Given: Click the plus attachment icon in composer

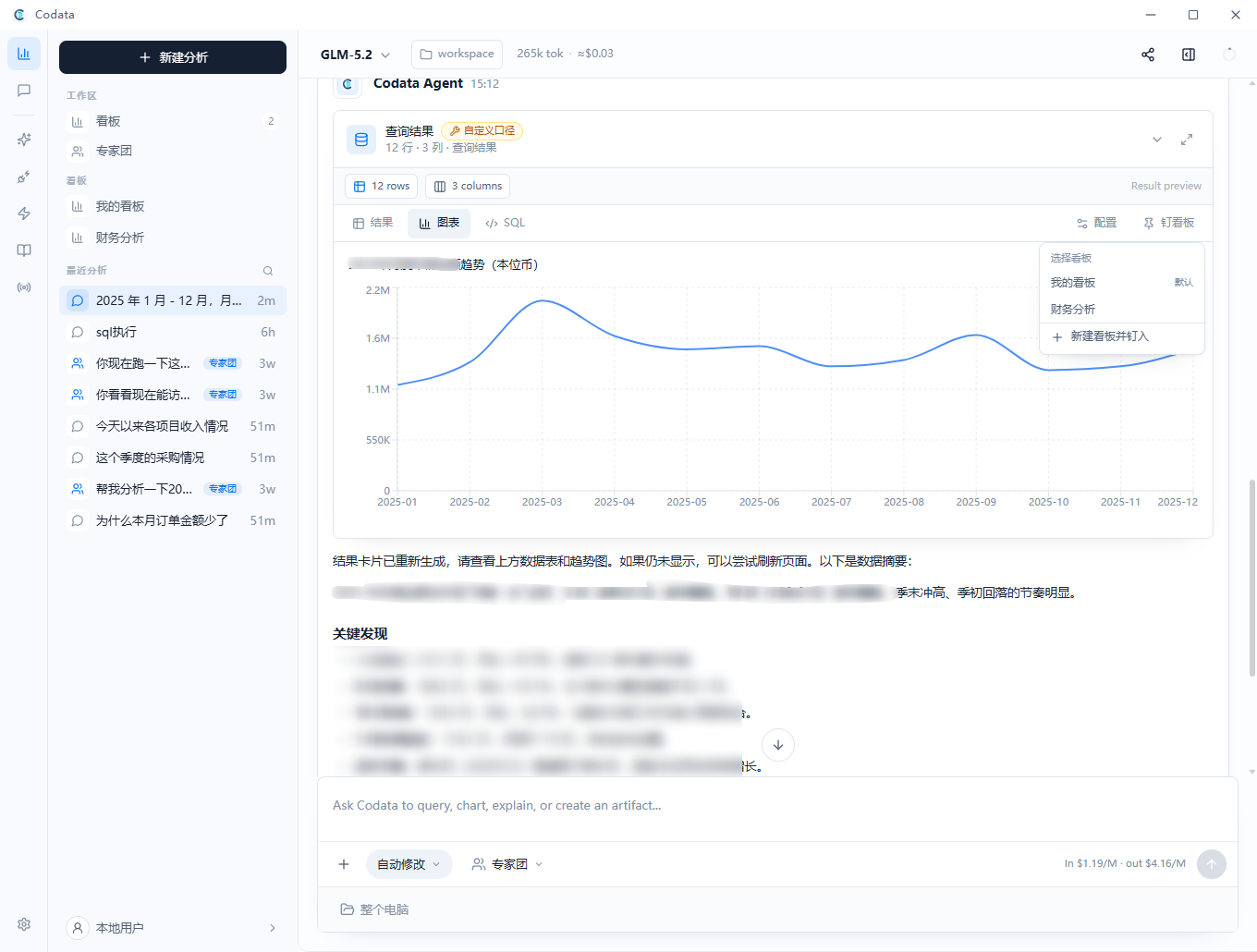Looking at the screenshot, I should pos(344,864).
